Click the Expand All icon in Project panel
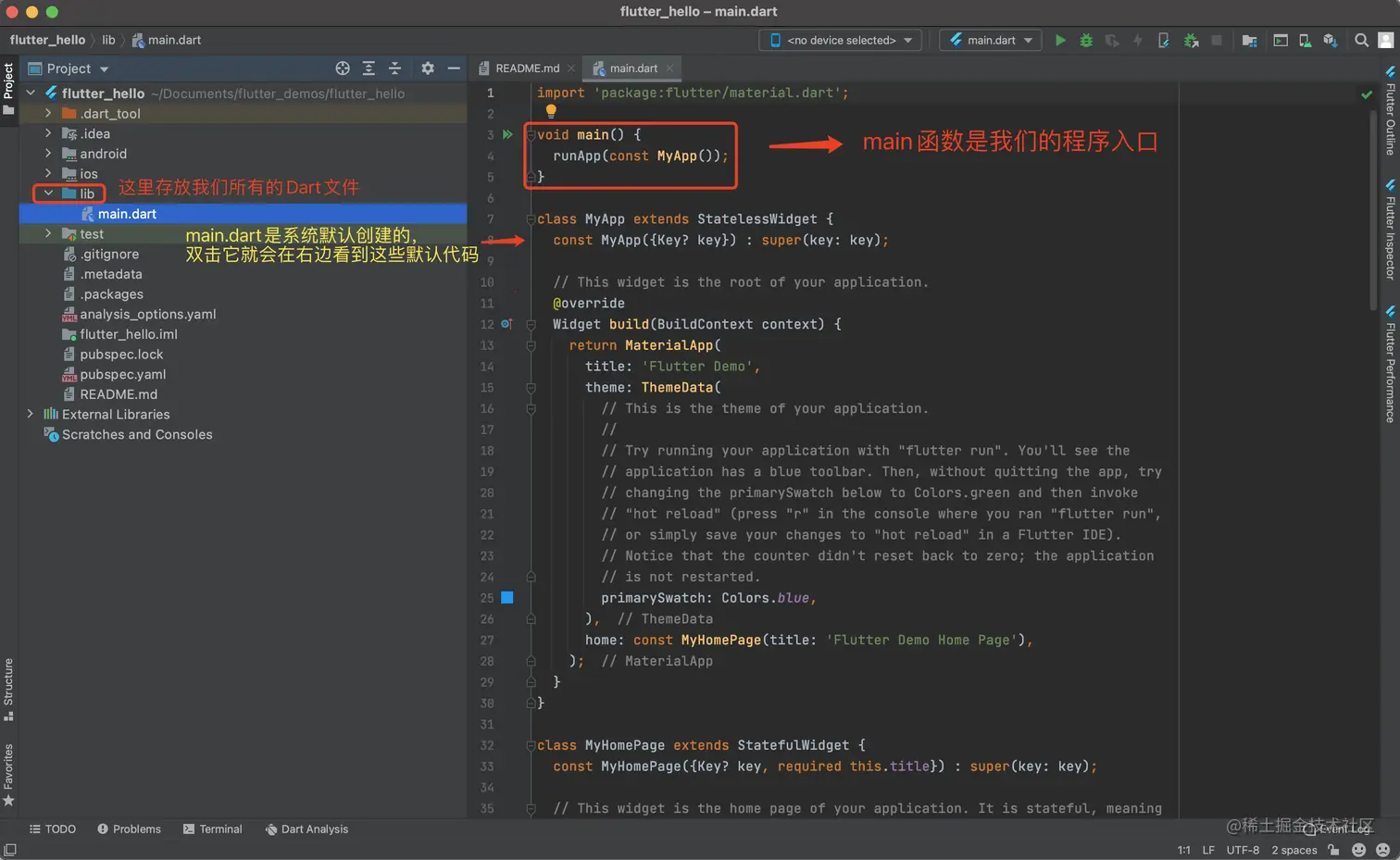The height and width of the screenshot is (860, 1400). 369,69
